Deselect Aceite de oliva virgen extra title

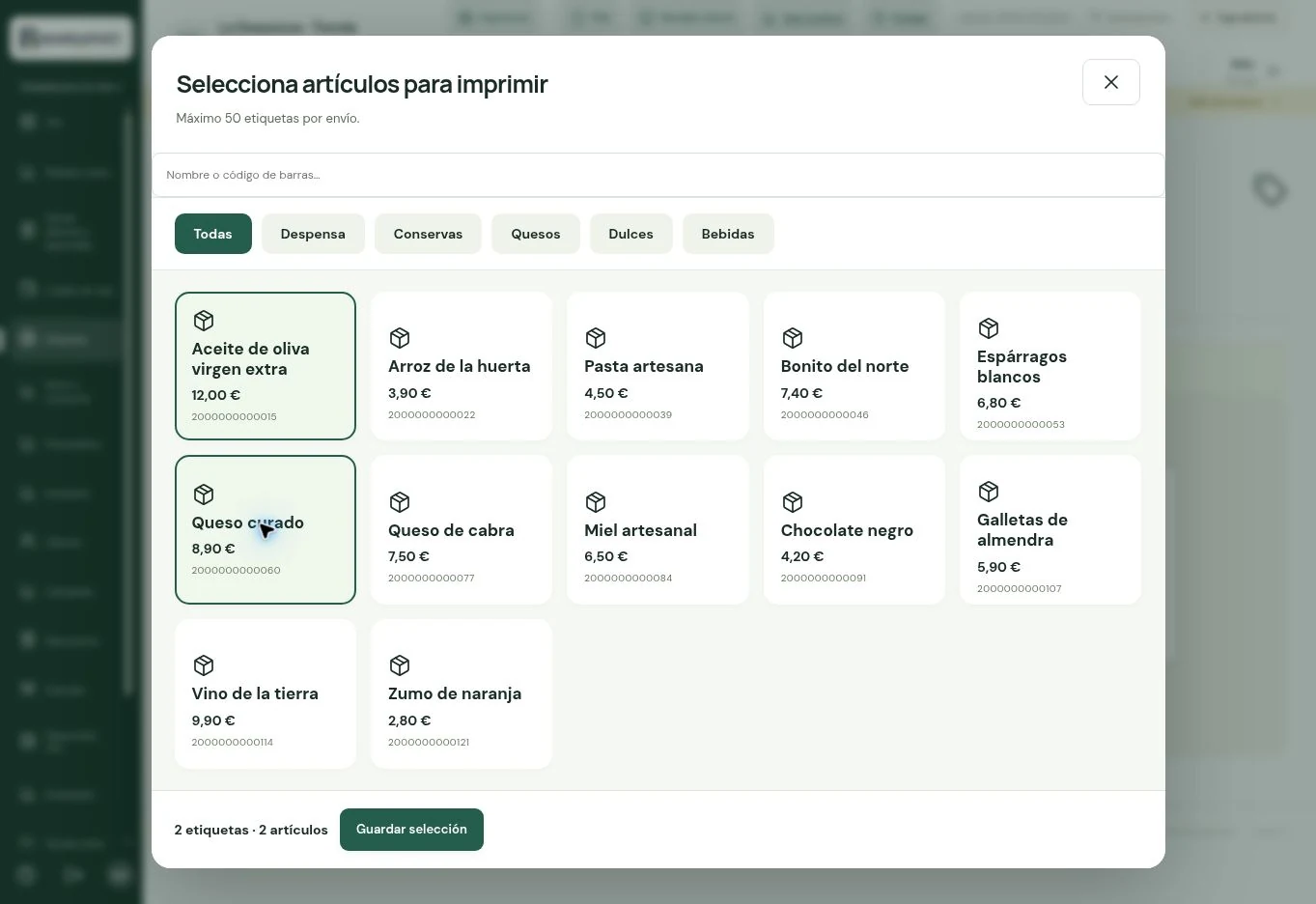click(x=250, y=358)
